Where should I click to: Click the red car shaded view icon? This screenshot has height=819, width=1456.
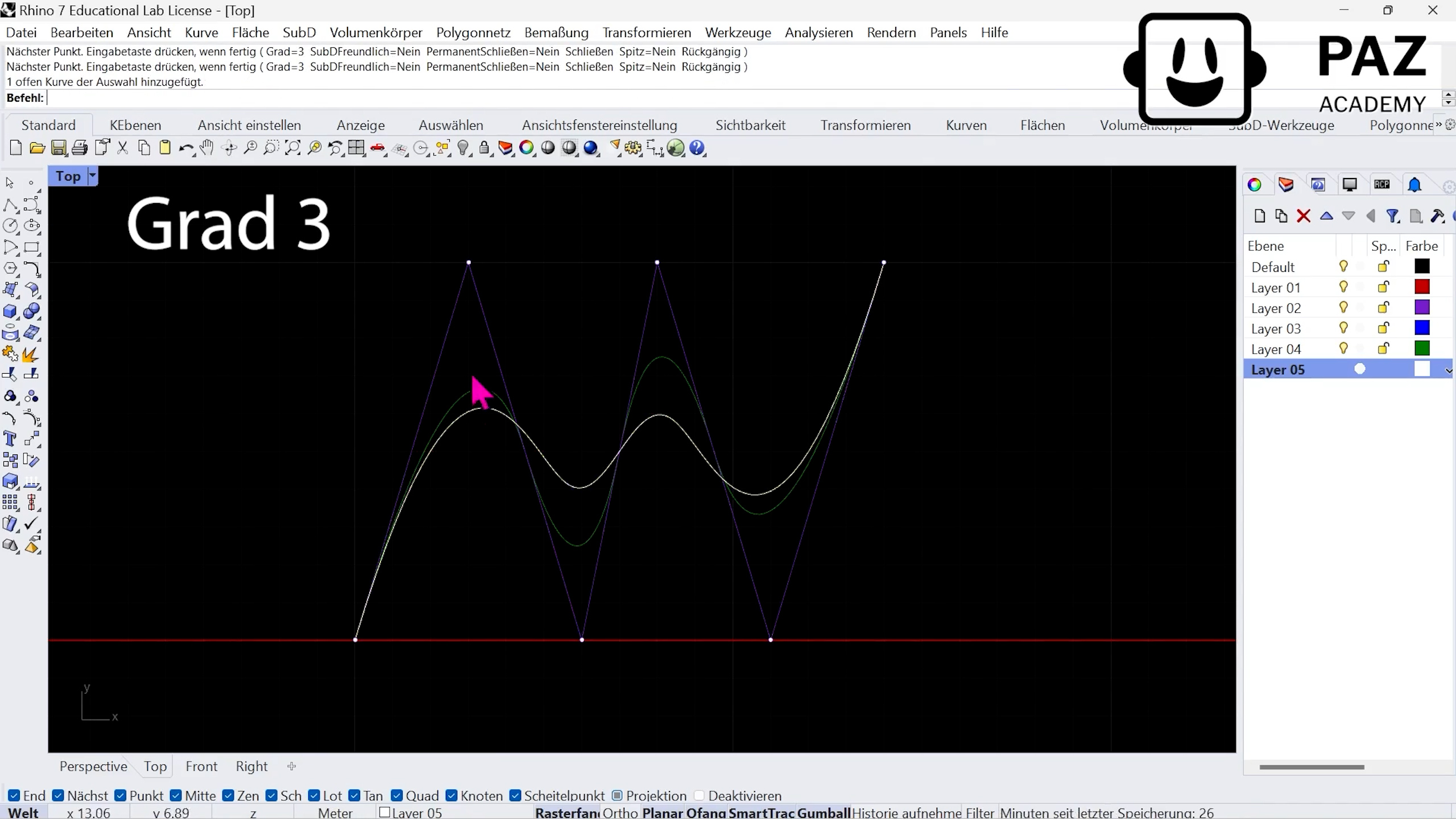click(378, 148)
